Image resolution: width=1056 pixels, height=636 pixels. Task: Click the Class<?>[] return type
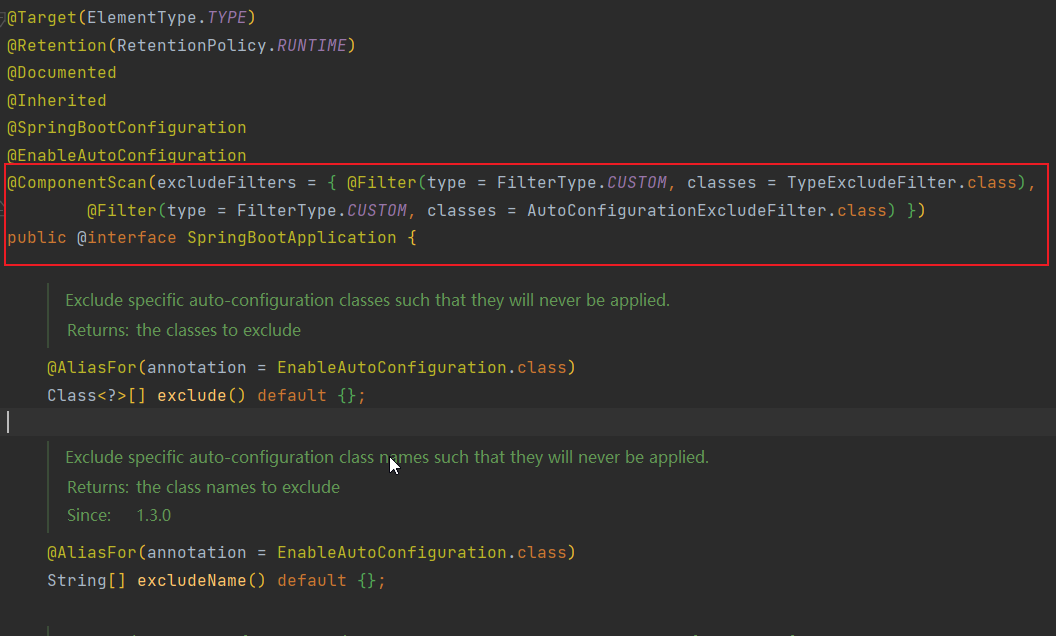pos(96,395)
